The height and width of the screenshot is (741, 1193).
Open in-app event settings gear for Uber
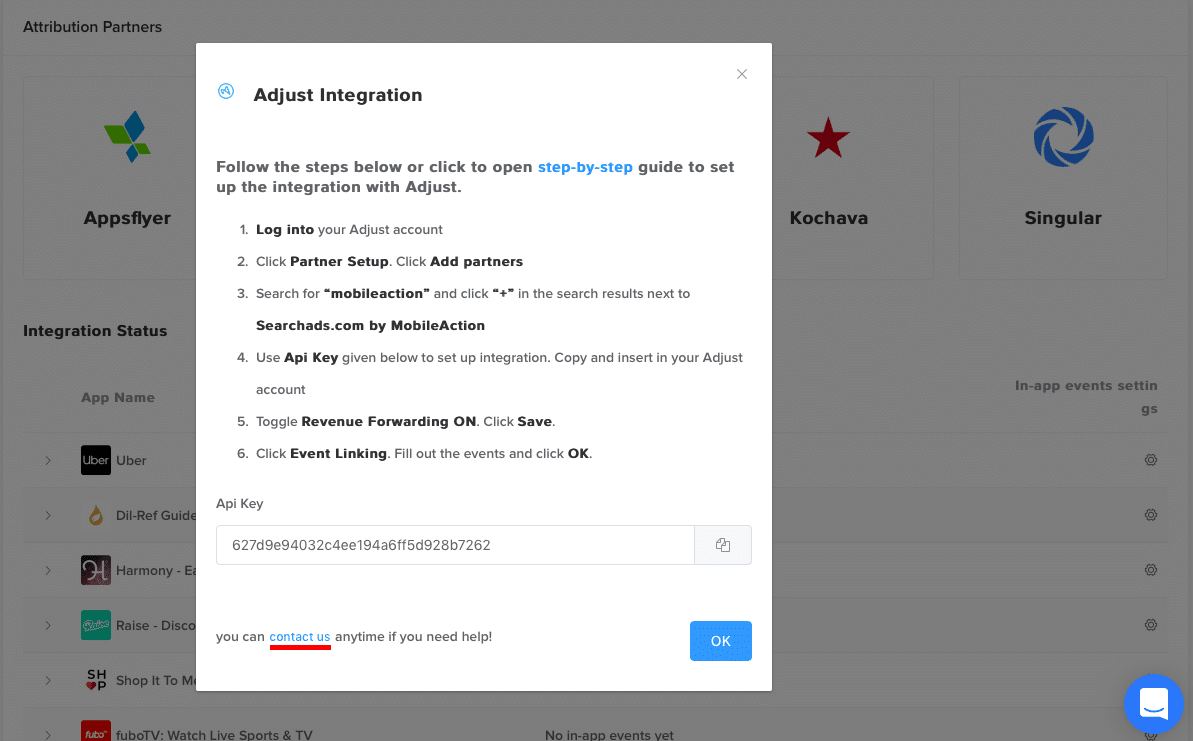coord(1150,460)
